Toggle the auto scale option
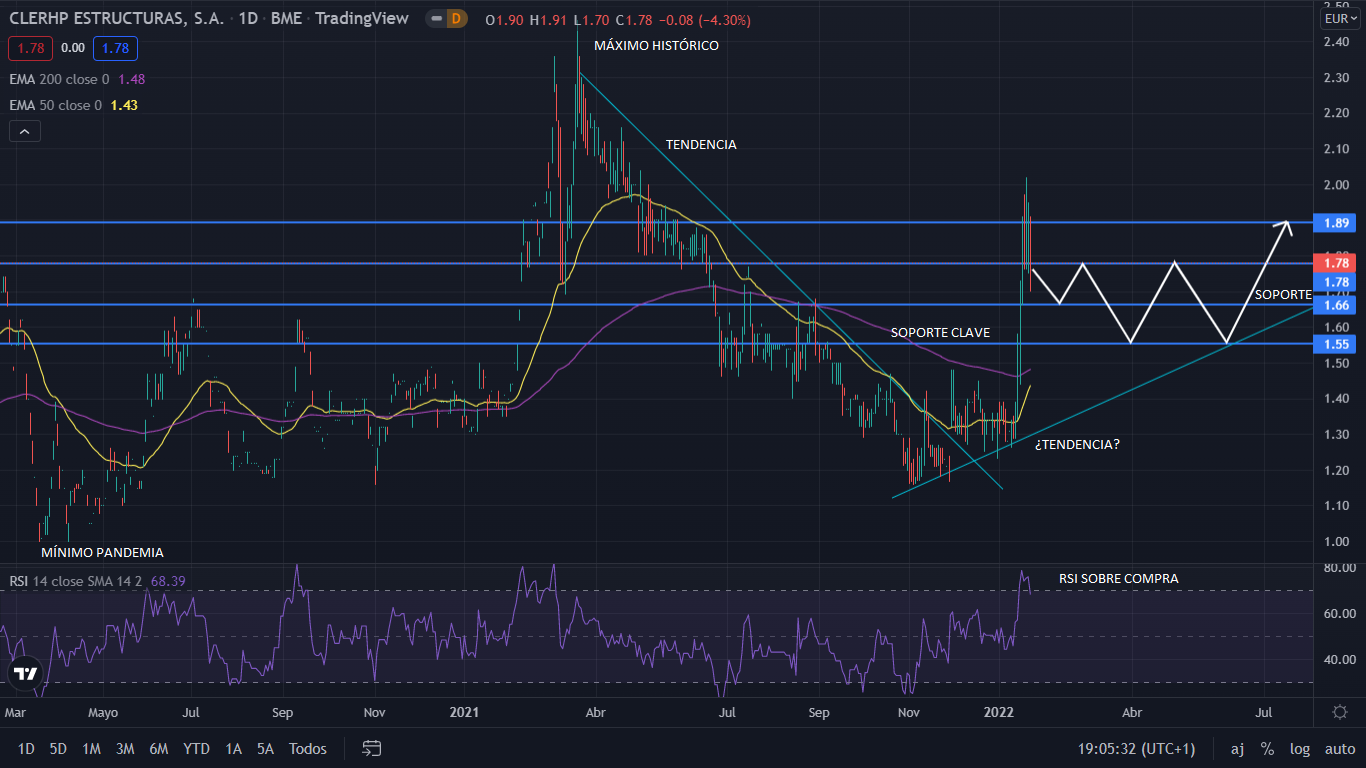Screen dimensions: 1366x768 click(x=1339, y=748)
